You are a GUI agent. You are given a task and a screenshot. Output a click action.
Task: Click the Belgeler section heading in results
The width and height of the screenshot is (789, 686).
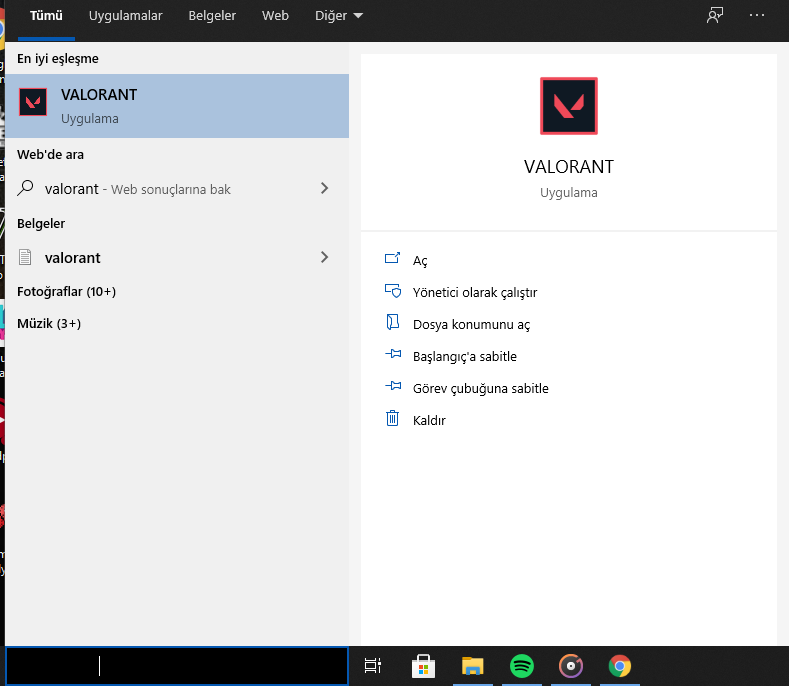pyautogui.click(x=41, y=223)
